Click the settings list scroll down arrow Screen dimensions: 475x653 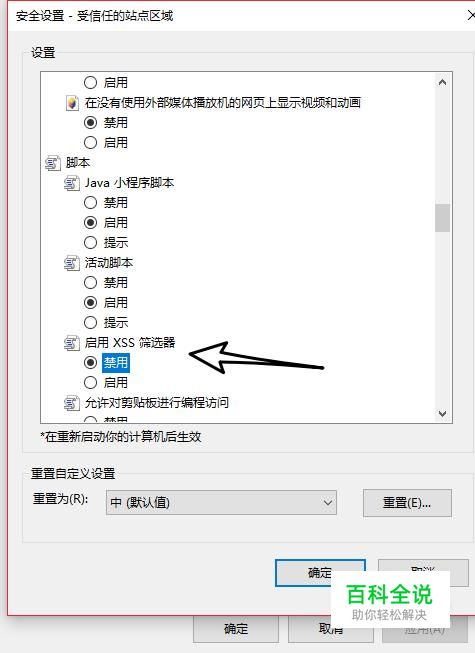click(x=443, y=414)
